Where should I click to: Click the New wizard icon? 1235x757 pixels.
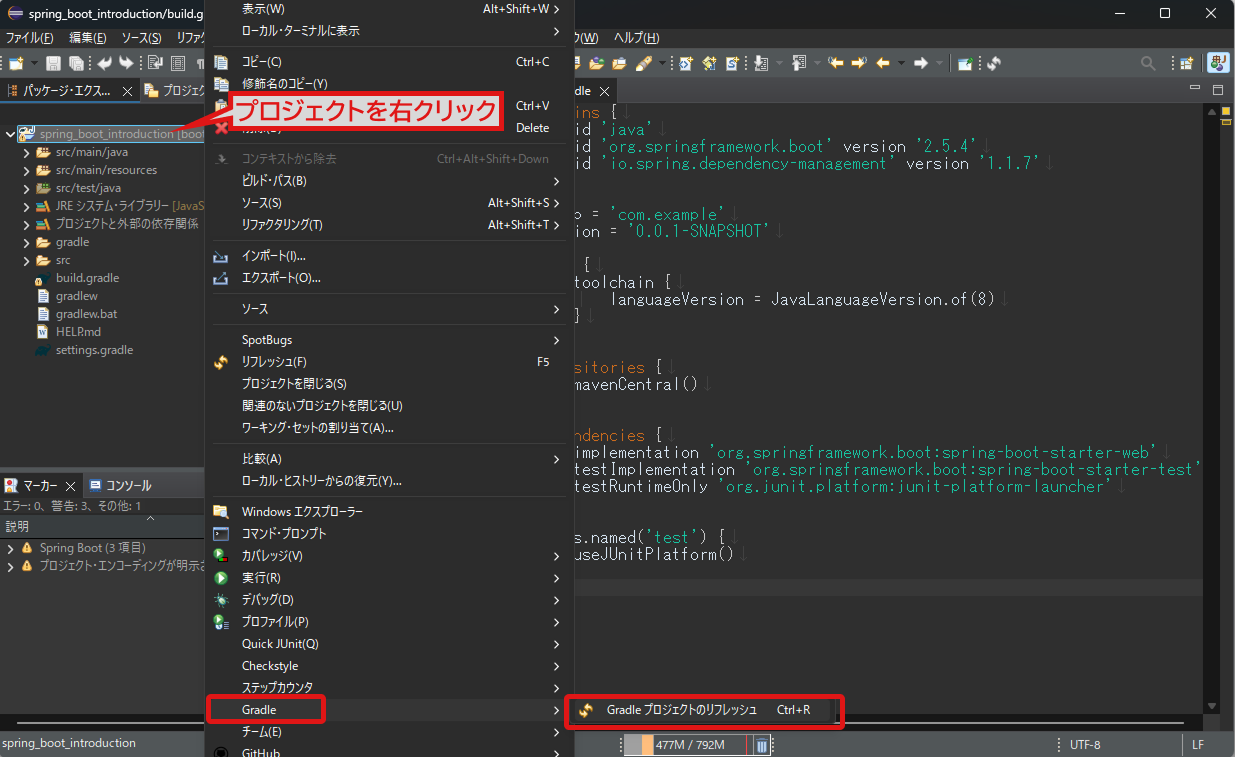pyautogui.click(x=15, y=63)
